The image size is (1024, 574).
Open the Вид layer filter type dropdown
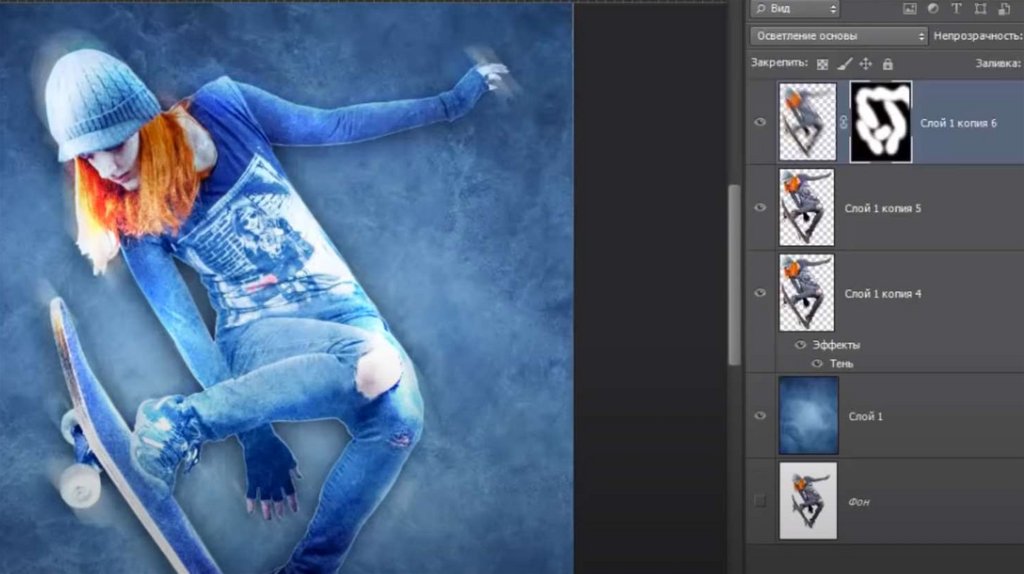[796, 9]
